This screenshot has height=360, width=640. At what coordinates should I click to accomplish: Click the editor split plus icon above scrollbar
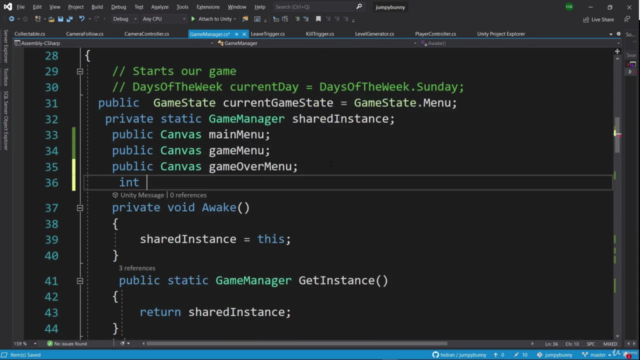coord(617,51)
